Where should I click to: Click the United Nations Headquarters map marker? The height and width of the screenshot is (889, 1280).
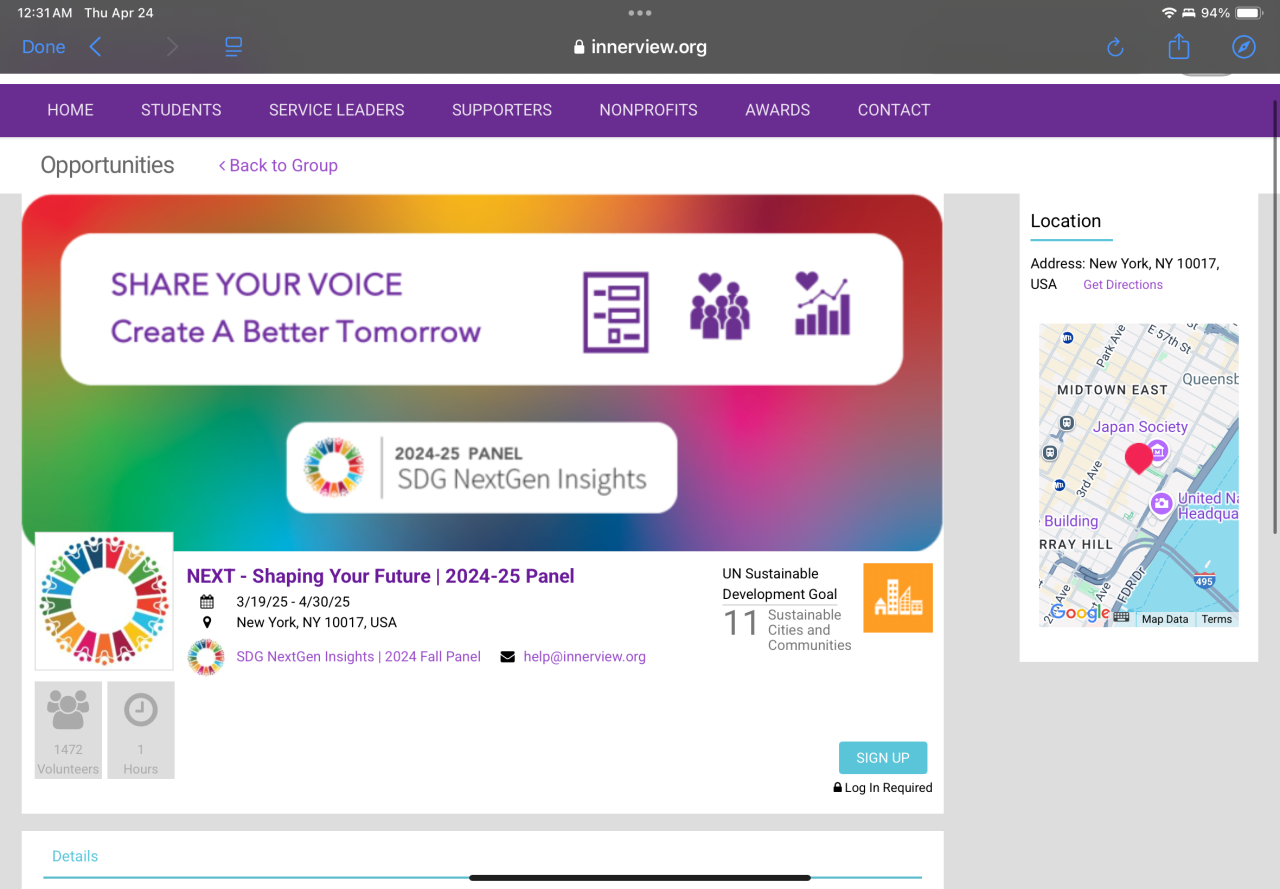tap(1161, 504)
